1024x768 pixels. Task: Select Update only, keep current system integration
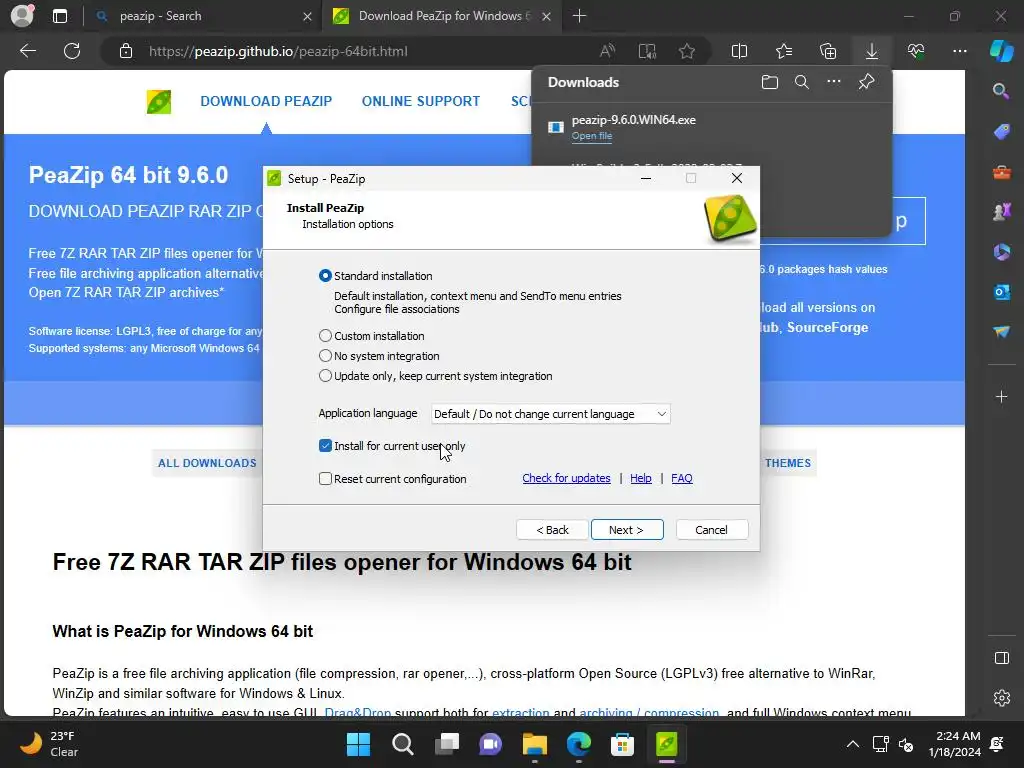coord(325,376)
